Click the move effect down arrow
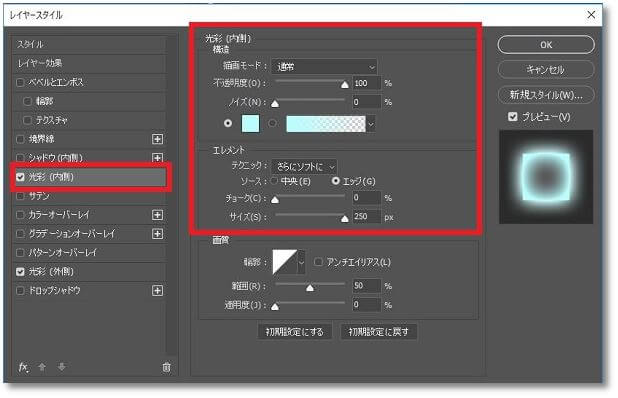618x398 pixels. pos(61,367)
